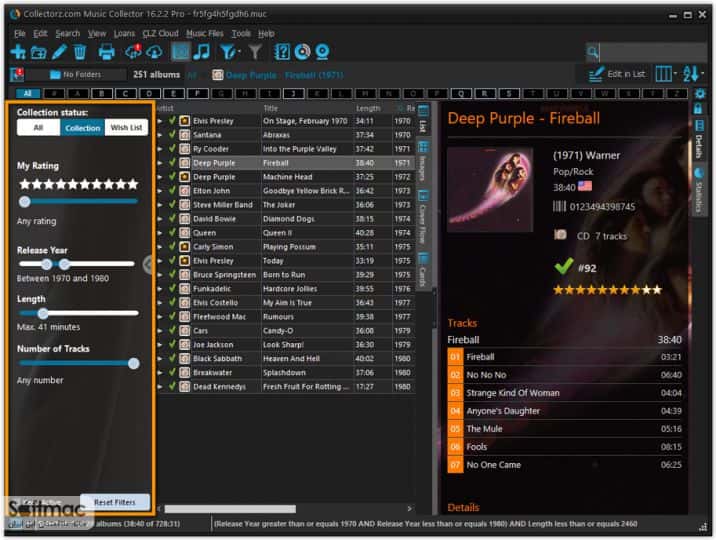The width and height of the screenshot is (716, 540).
Task: Toggle collection checkmark for Joe Jackson
Action: coord(172,344)
